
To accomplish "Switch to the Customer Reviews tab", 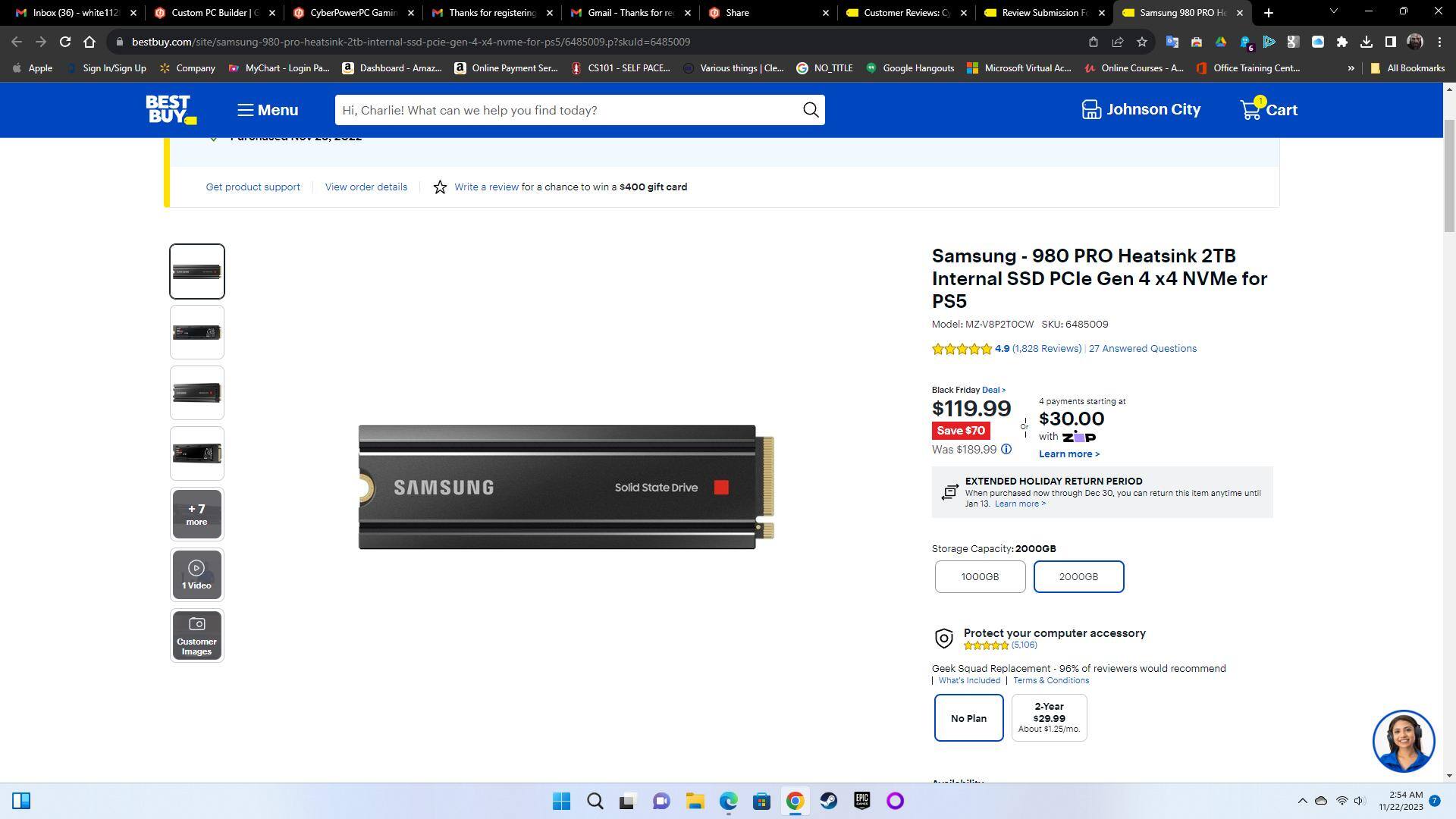I will tap(906, 13).
